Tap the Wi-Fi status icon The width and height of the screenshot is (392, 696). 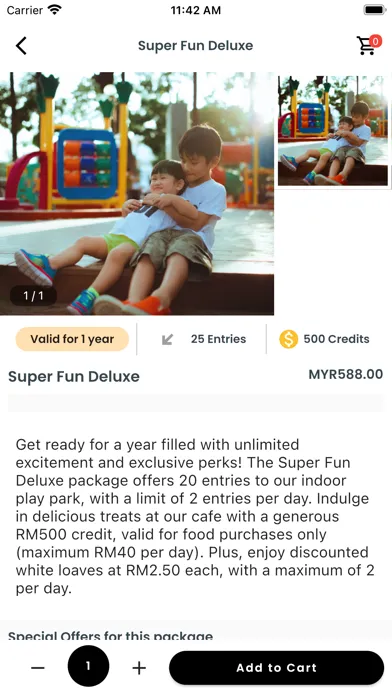55,10
